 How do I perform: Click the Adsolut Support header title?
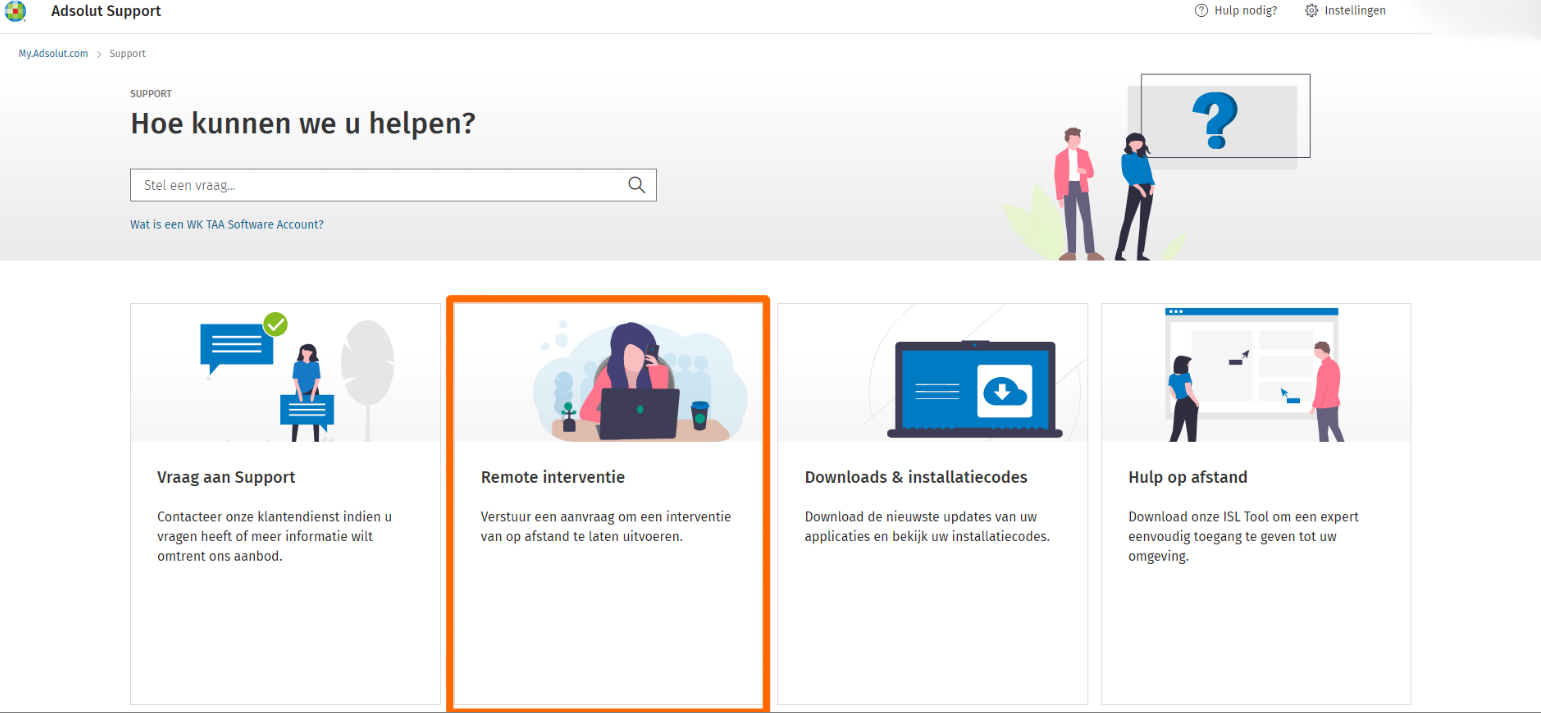point(106,11)
